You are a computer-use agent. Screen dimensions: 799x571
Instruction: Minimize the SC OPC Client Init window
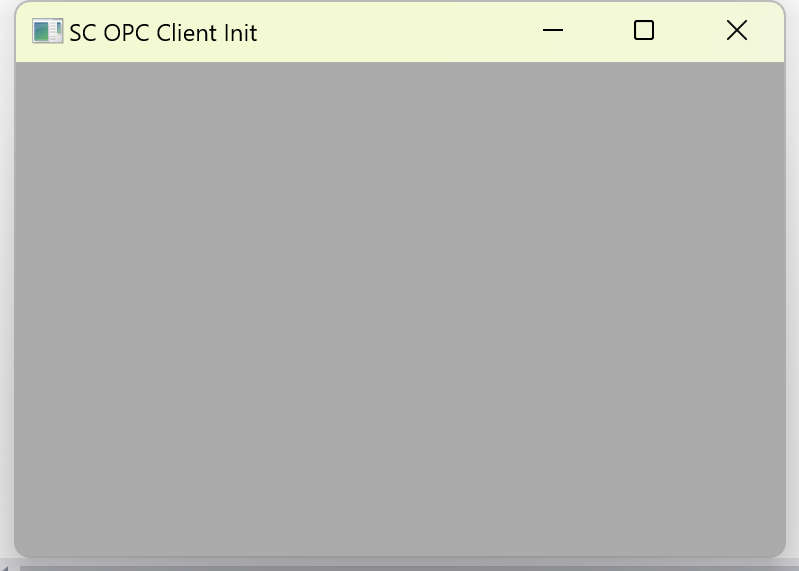552,31
